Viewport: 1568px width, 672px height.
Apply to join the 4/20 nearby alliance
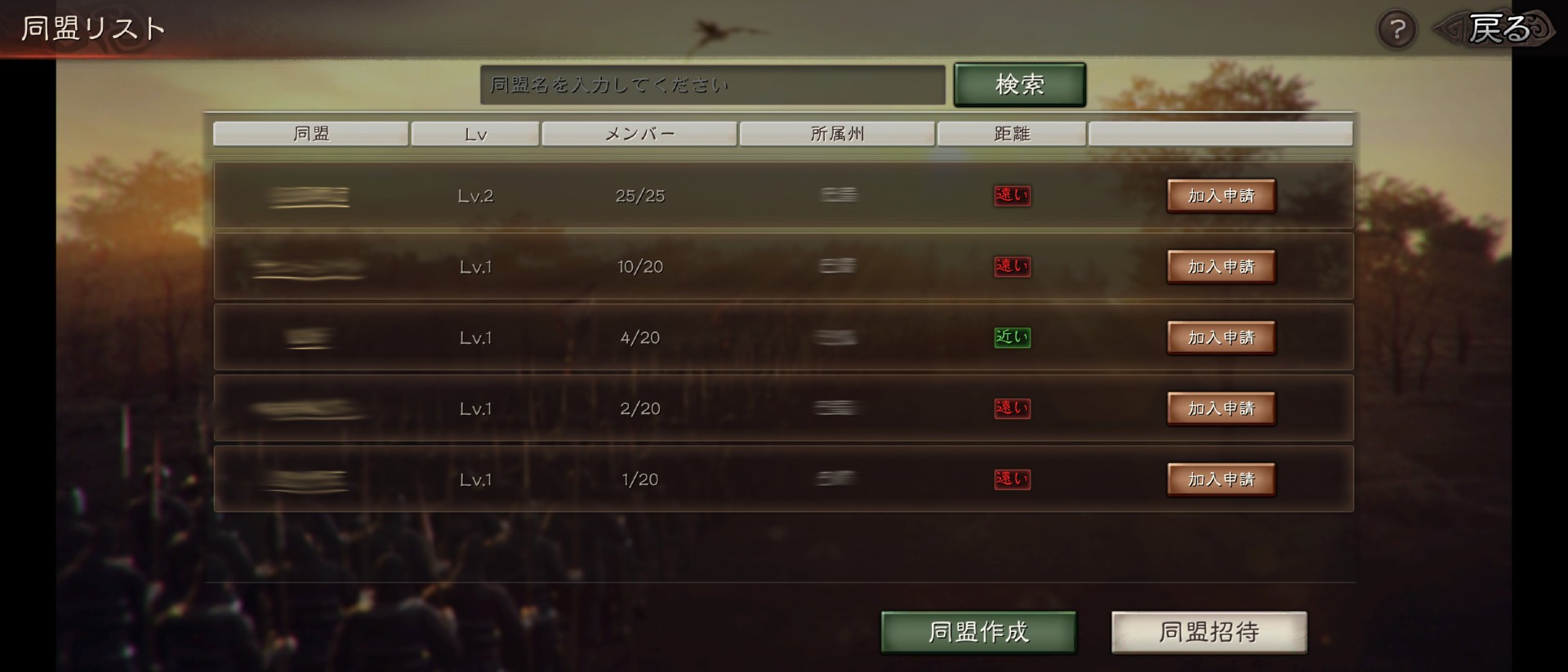[x=1221, y=338]
